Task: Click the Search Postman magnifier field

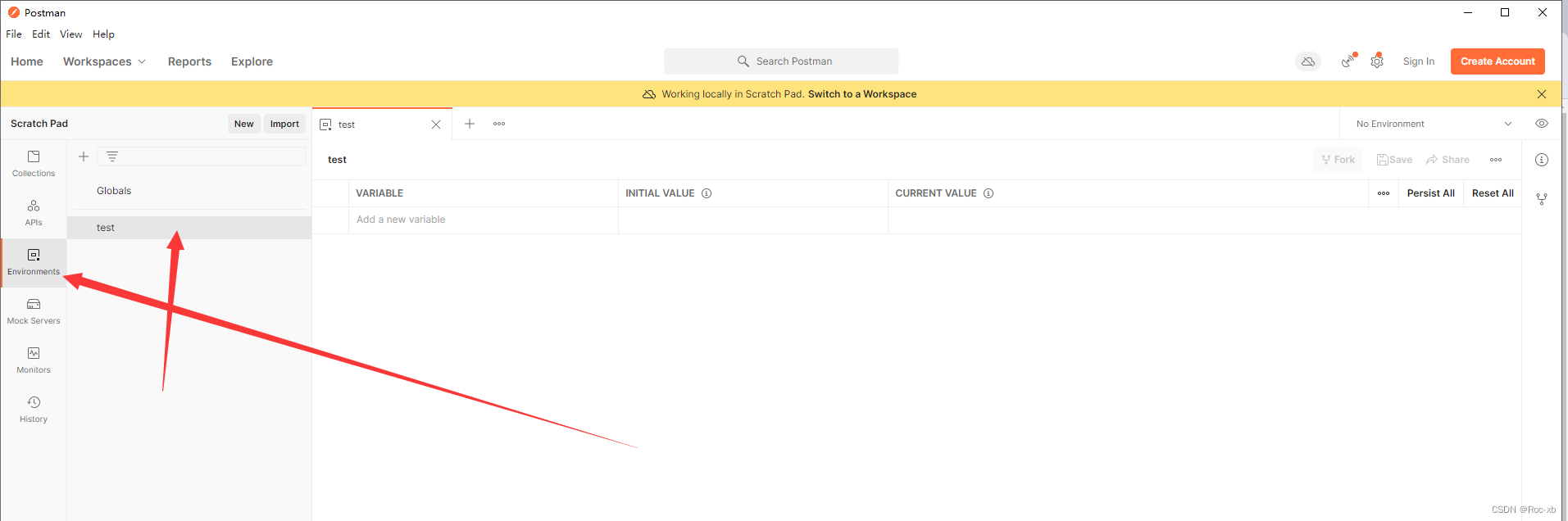Action: tap(781, 61)
